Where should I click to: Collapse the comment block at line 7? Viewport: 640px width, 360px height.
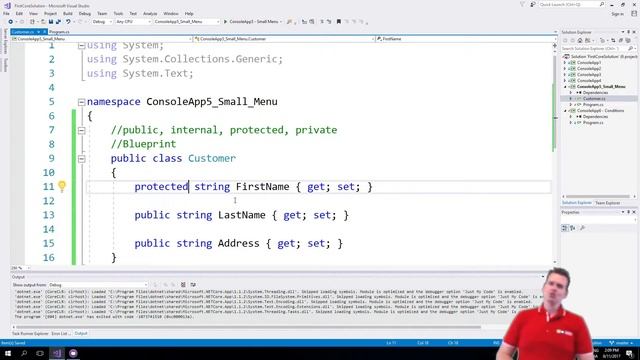81,130
